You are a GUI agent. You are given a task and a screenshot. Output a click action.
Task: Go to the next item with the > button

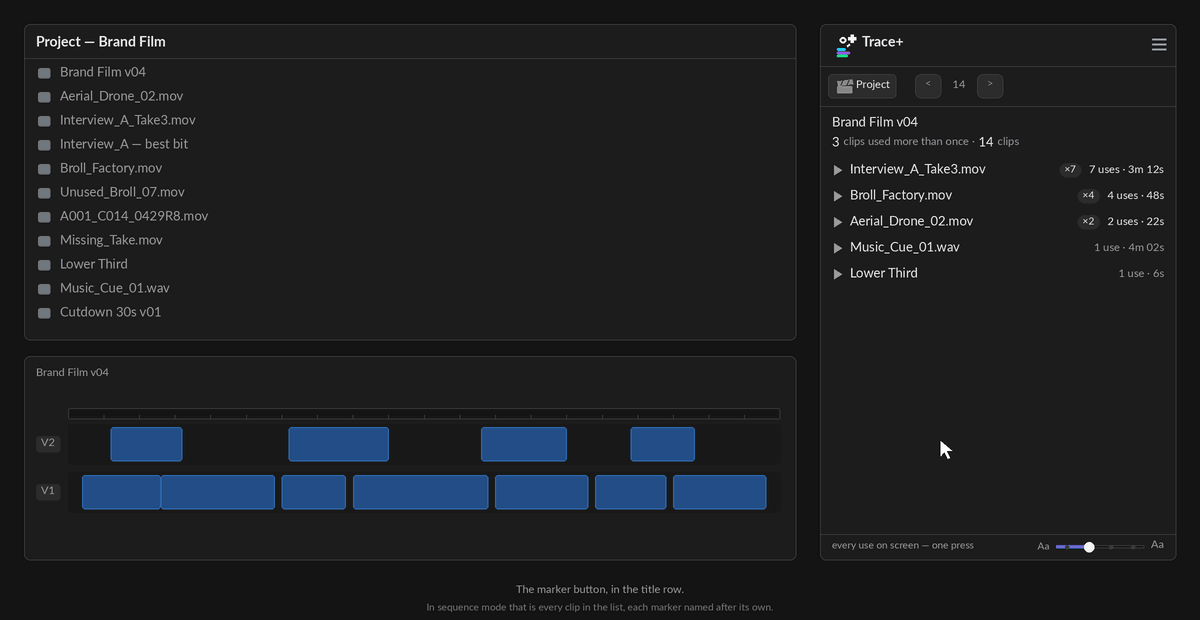(x=990, y=86)
